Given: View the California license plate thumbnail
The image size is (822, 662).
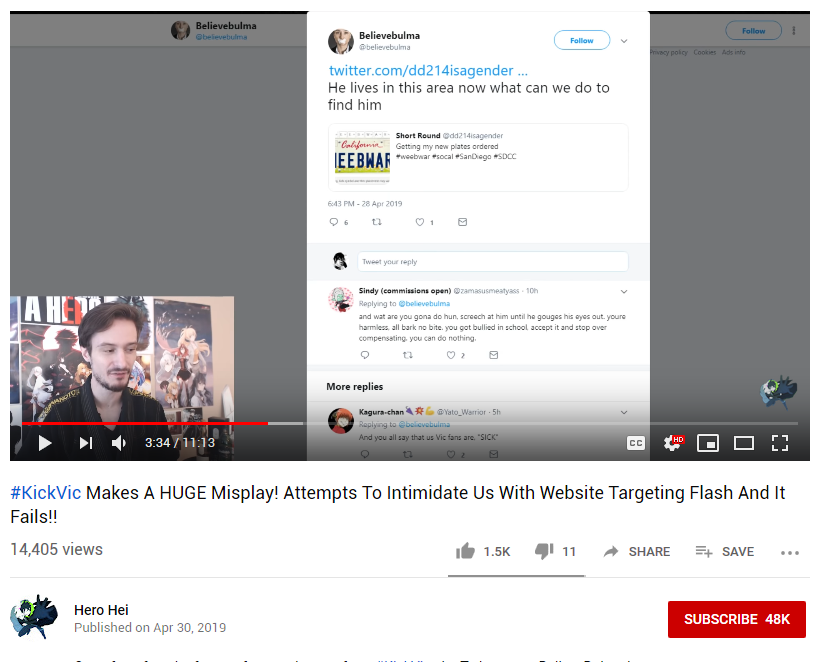Looking at the screenshot, I should click(x=362, y=157).
